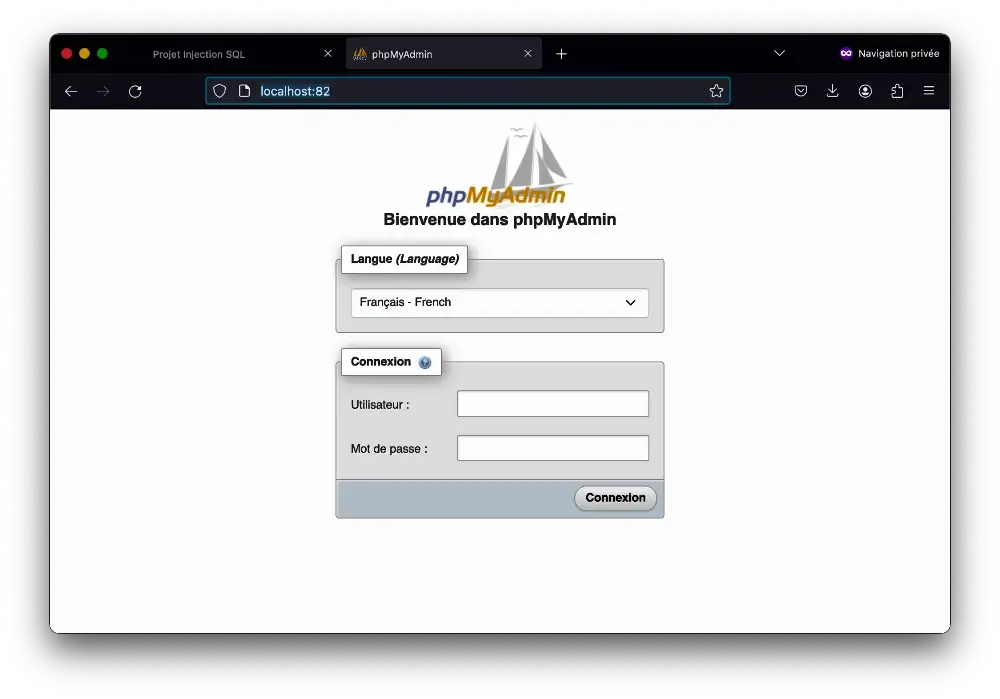Image resolution: width=1000 pixels, height=699 pixels.
Task: Click the page info icon in address bar
Action: [244, 91]
